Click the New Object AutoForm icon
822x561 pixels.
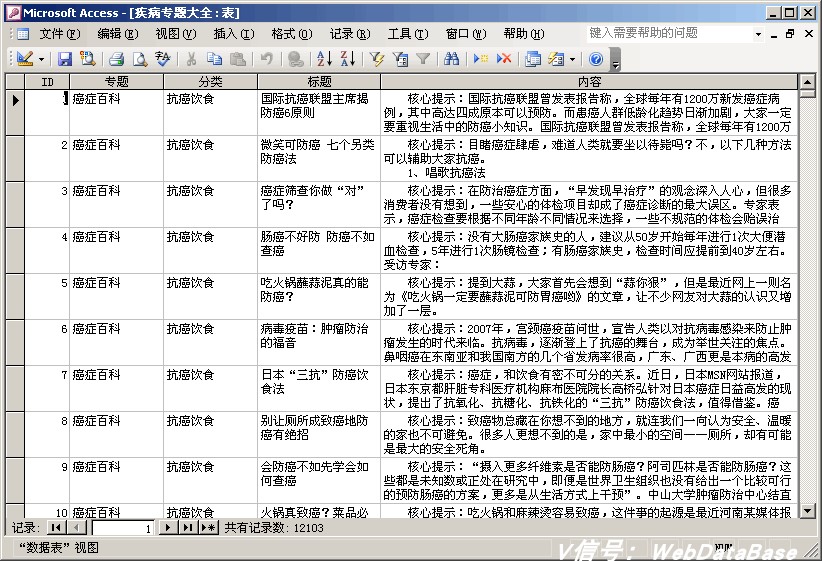coord(556,59)
